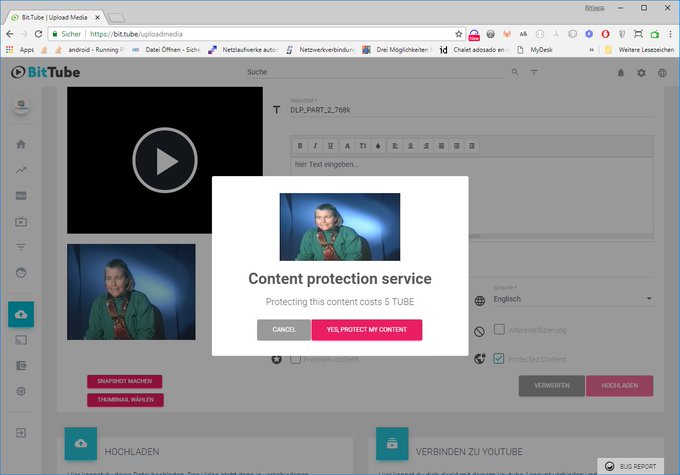This screenshot has height=475, width=680.
Task: Open the Bug Report button
Action: coord(630,466)
